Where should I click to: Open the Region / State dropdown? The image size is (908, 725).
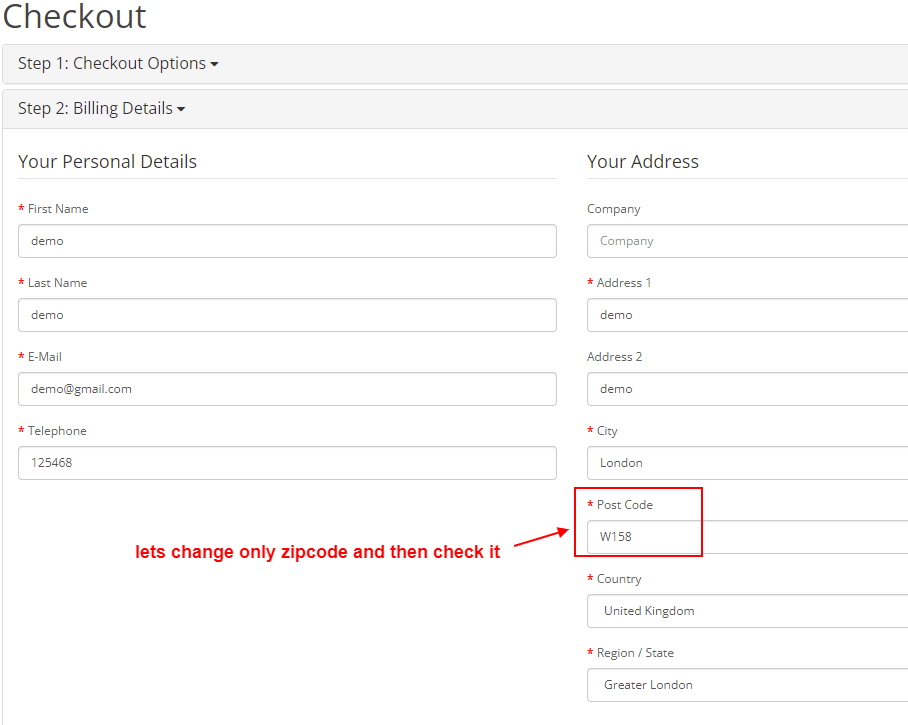click(x=747, y=685)
